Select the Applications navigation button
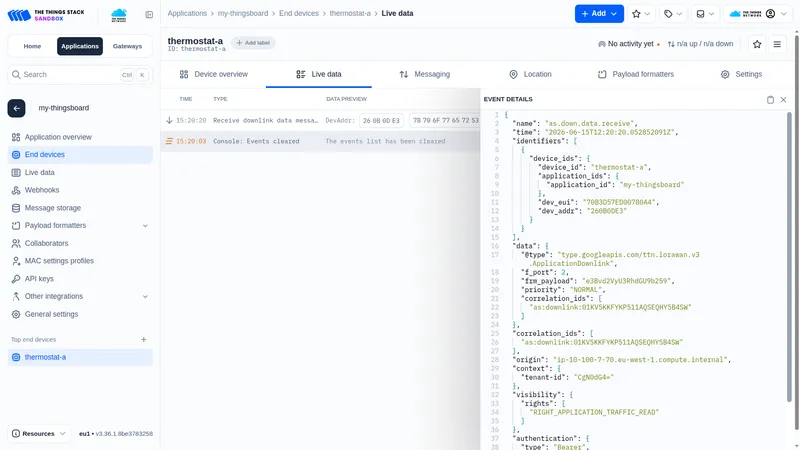Image resolution: width=800 pixels, height=450 pixels. [x=80, y=46]
